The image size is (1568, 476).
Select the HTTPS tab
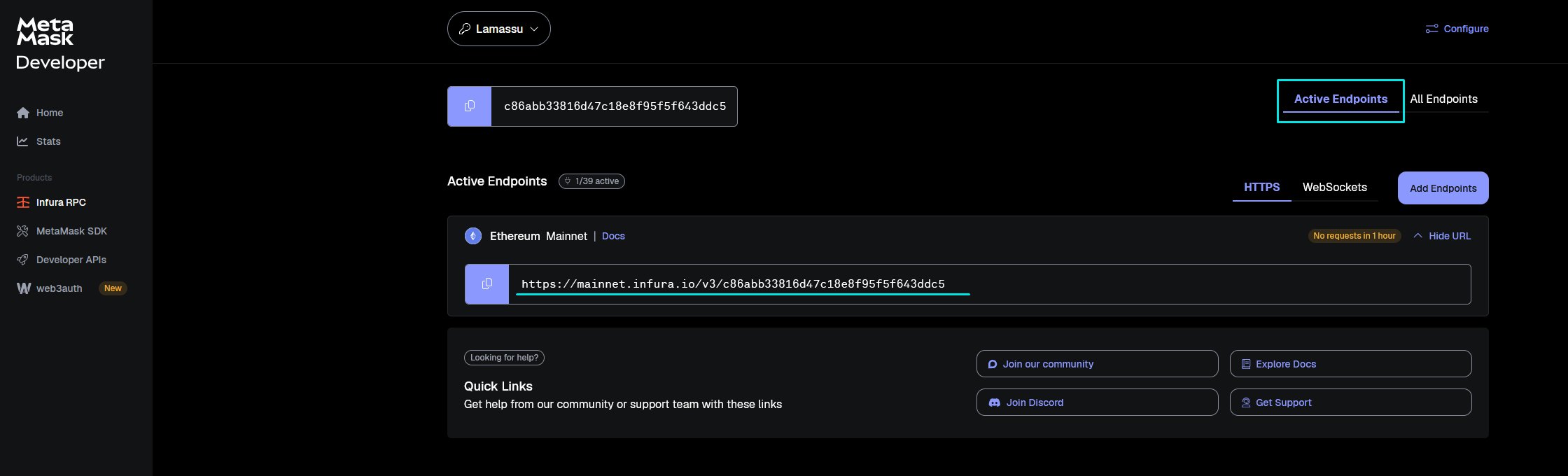pos(1262,188)
